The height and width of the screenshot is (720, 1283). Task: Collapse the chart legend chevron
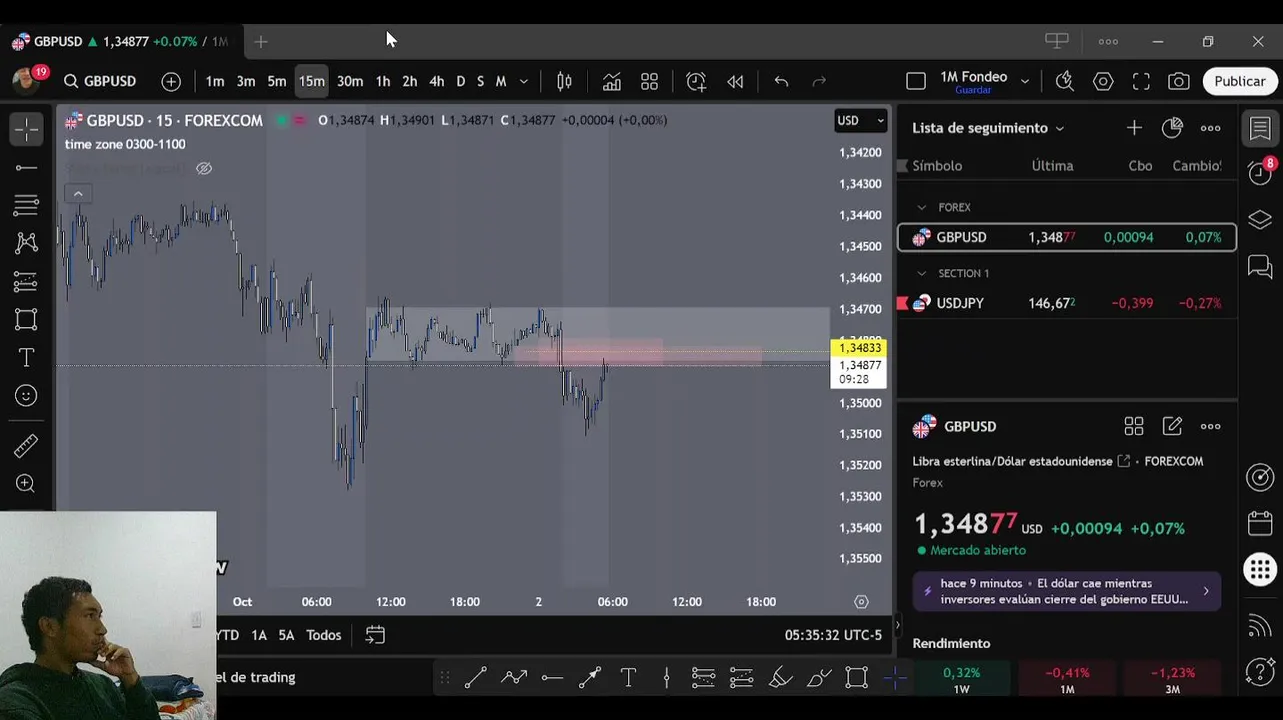click(x=78, y=194)
